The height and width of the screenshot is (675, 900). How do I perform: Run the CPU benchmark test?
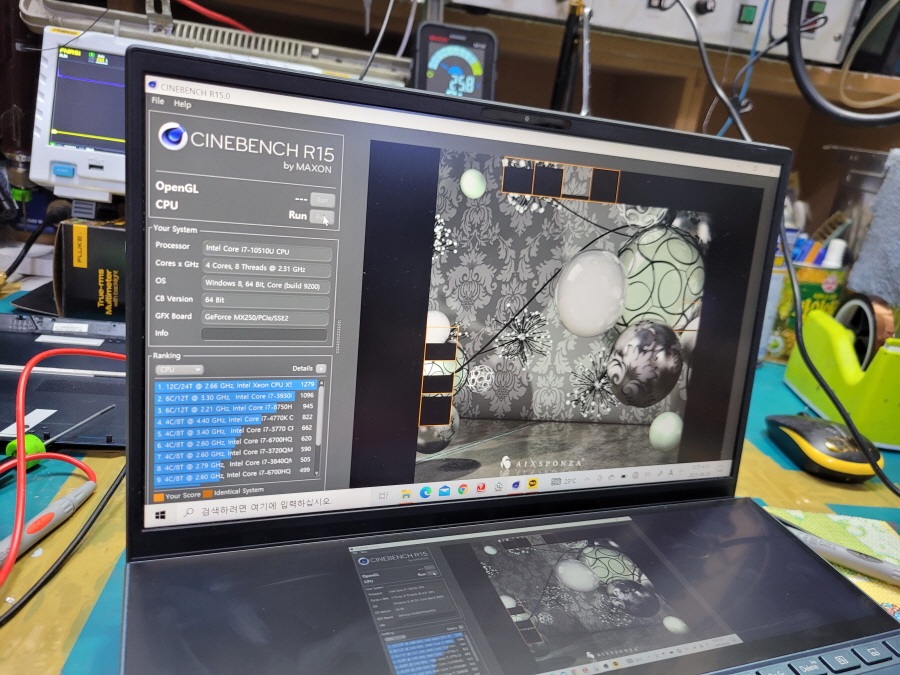coord(321,216)
